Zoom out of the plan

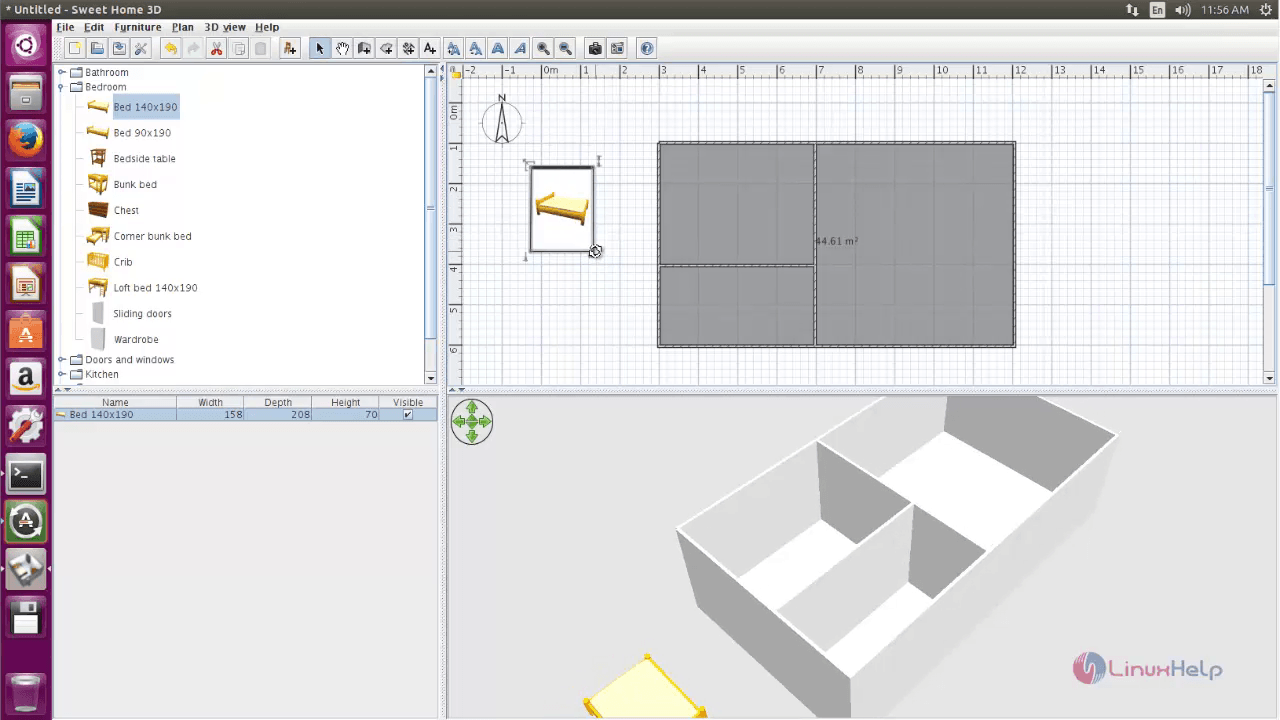[565, 48]
